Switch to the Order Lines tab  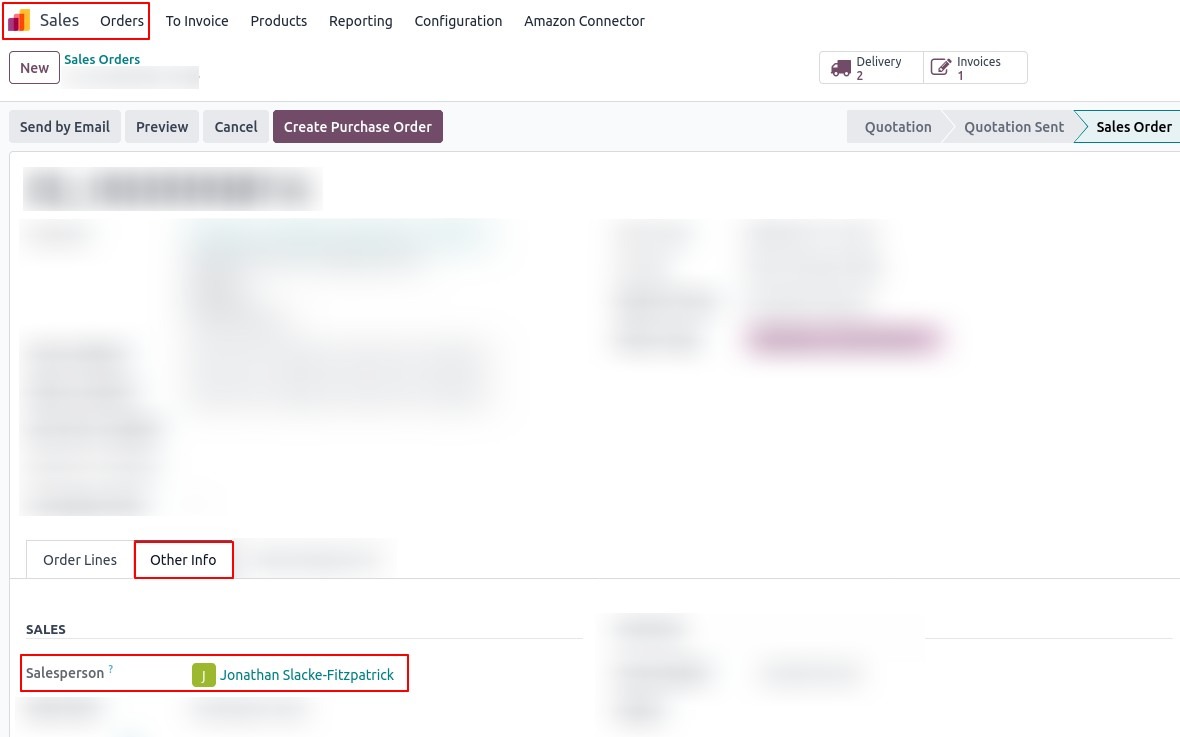pos(80,560)
